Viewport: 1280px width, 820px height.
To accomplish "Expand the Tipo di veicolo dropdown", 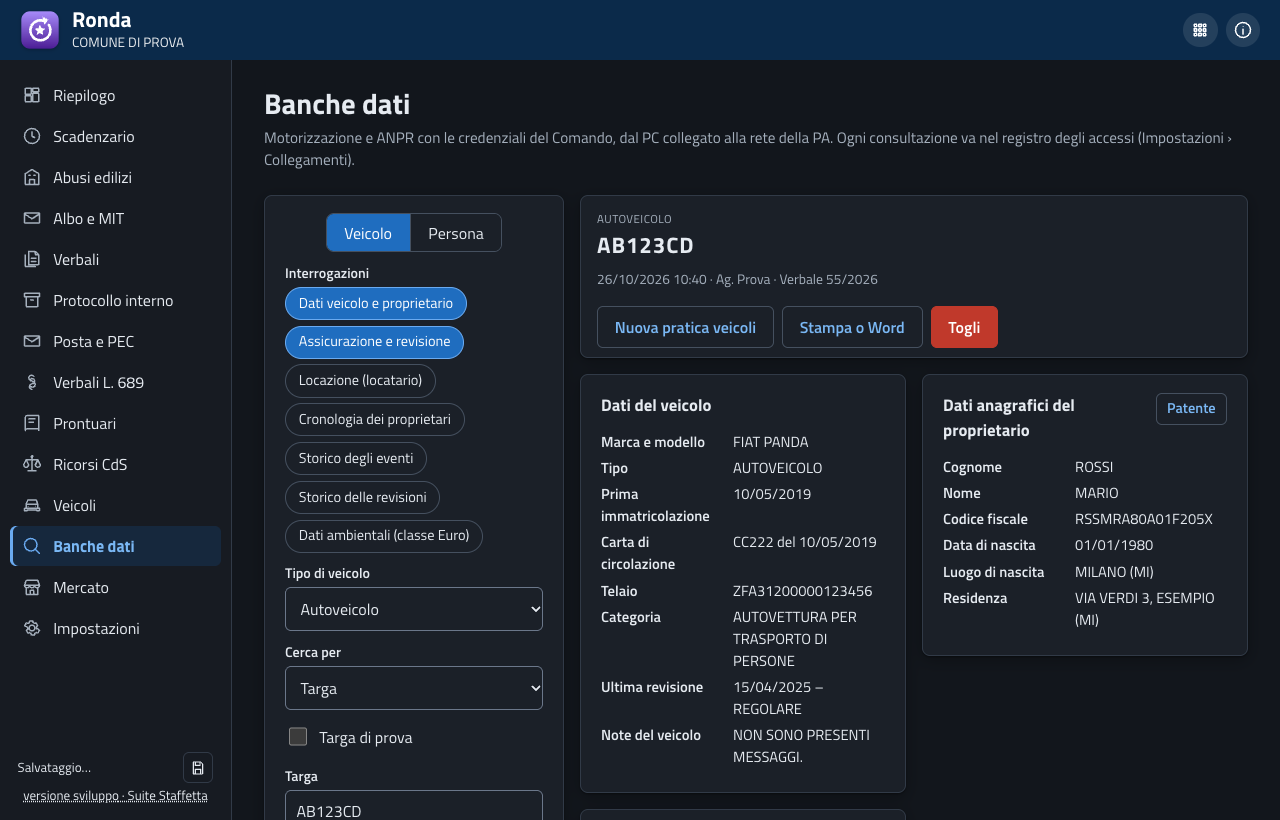I will coord(414,609).
